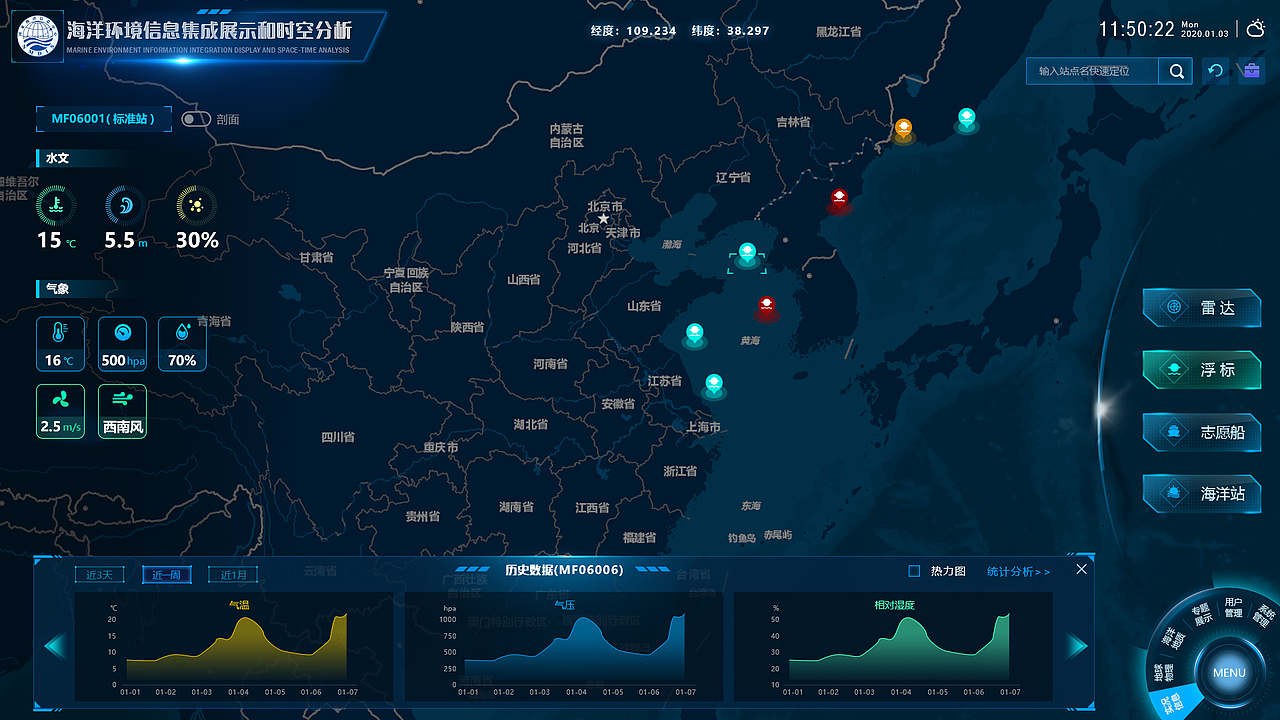Click the 2.5 m/s wind speed tile

click(61, 411)
